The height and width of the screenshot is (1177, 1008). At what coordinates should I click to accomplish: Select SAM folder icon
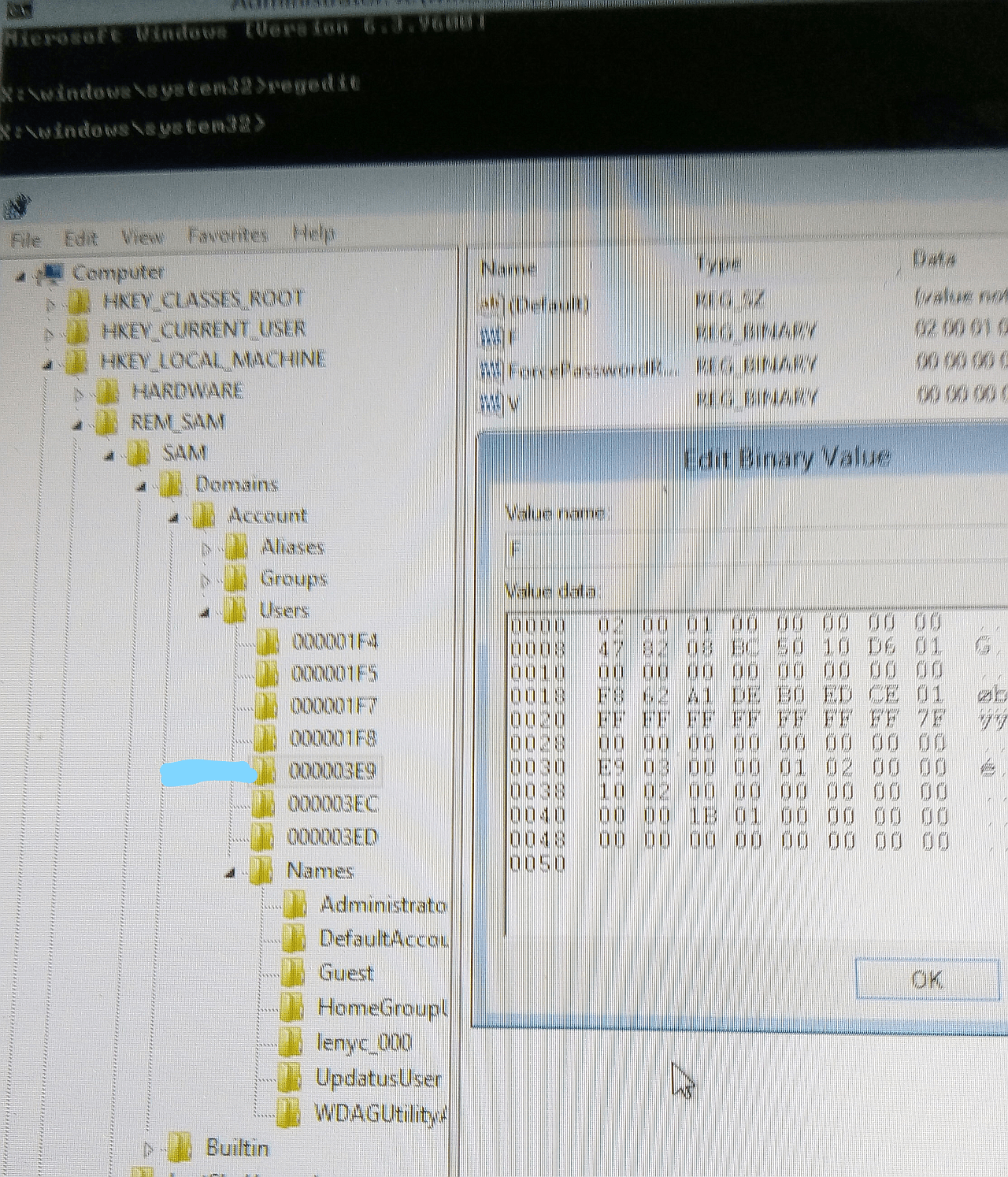139,453
